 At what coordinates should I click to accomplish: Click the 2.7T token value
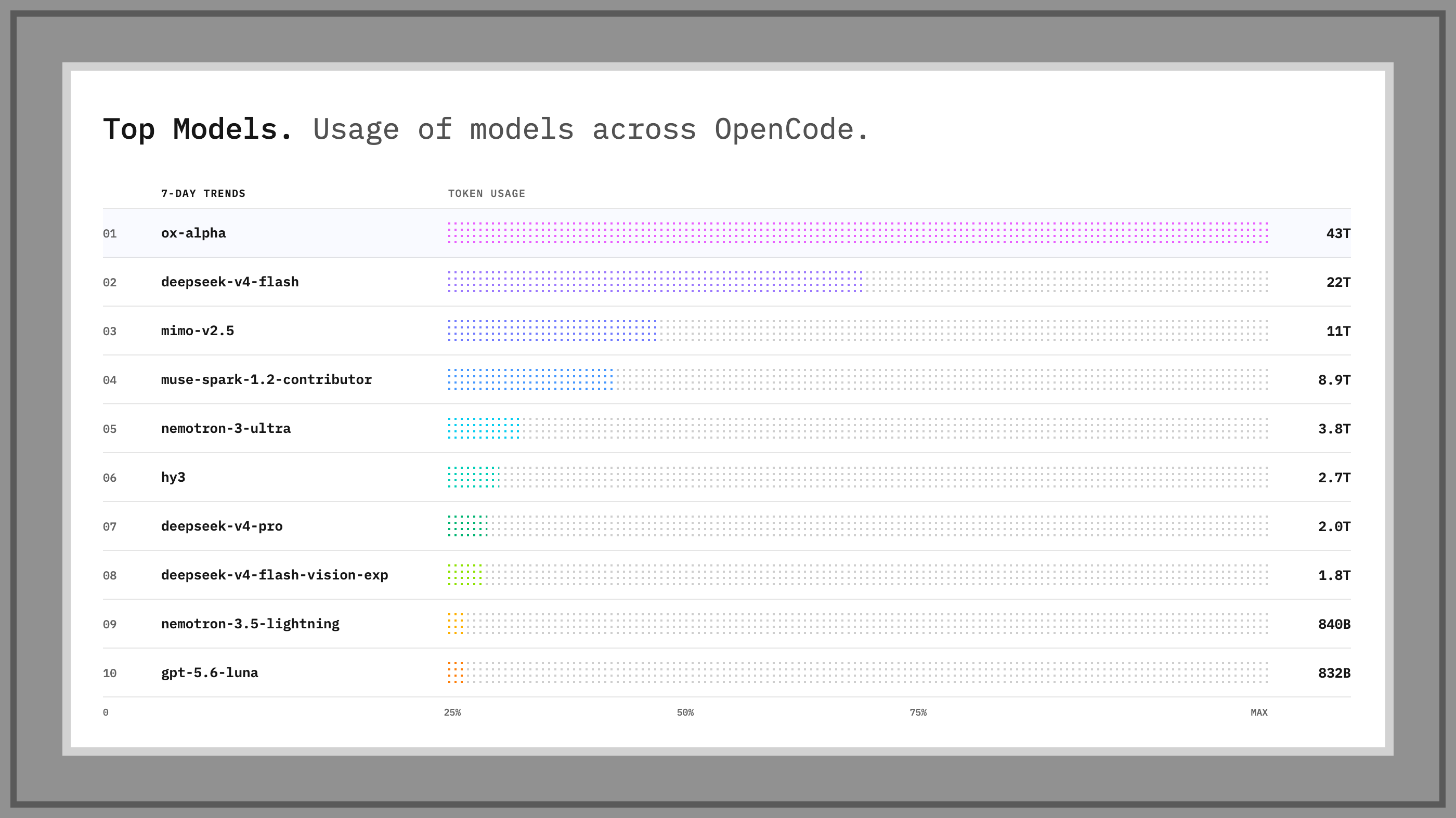[1334, 478]
